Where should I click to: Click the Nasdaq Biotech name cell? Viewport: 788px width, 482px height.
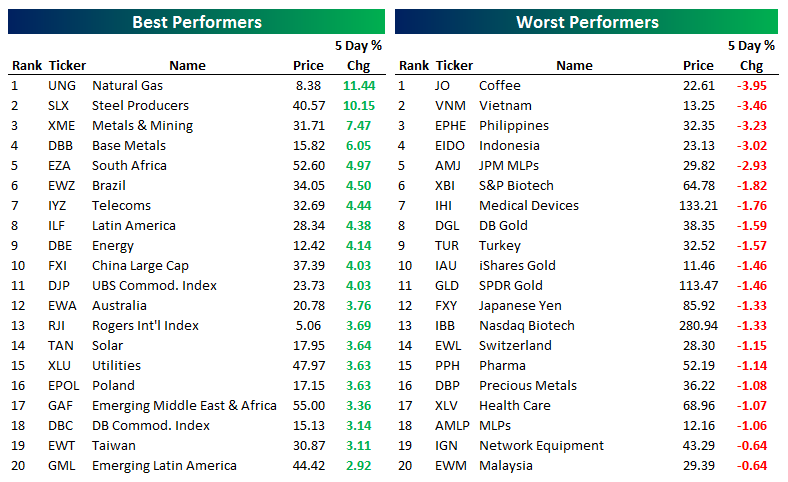pos(527,326)
